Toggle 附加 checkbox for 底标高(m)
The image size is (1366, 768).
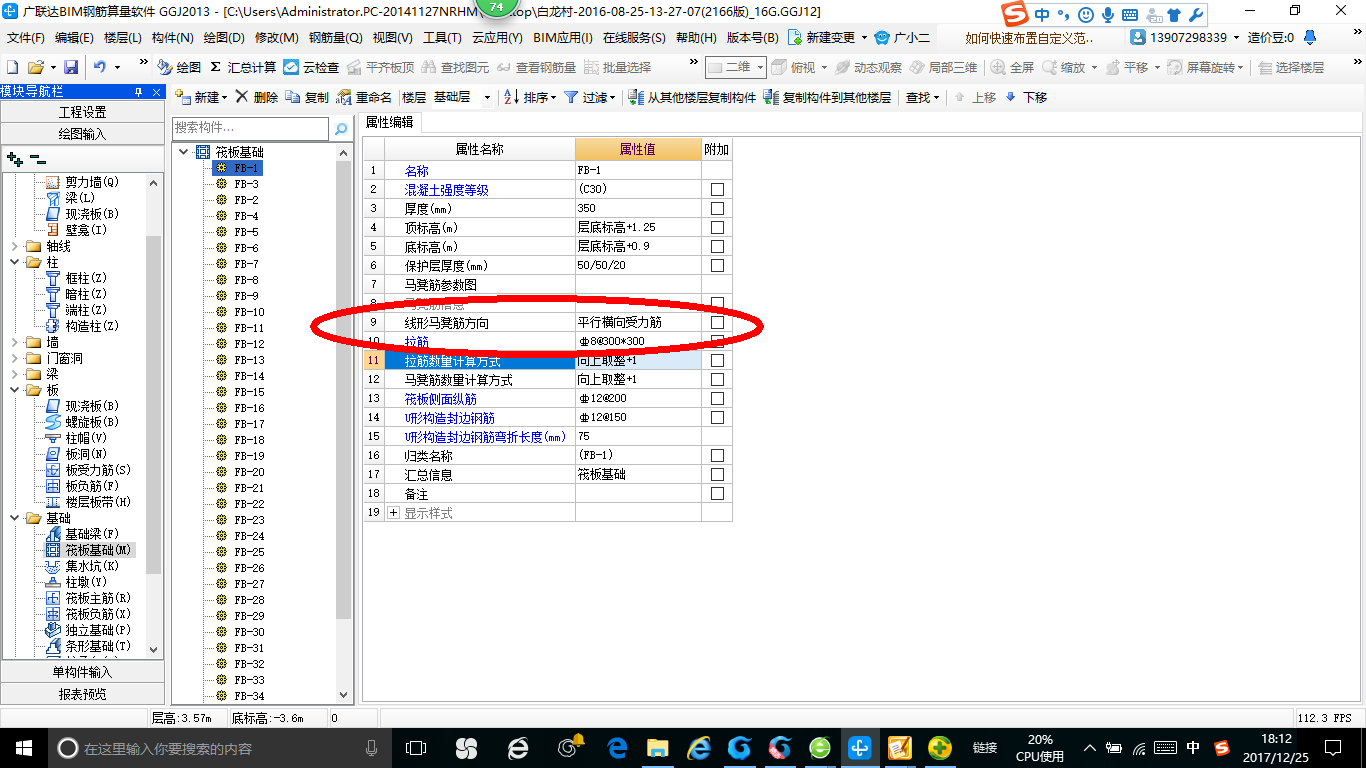tap(717, 247)
